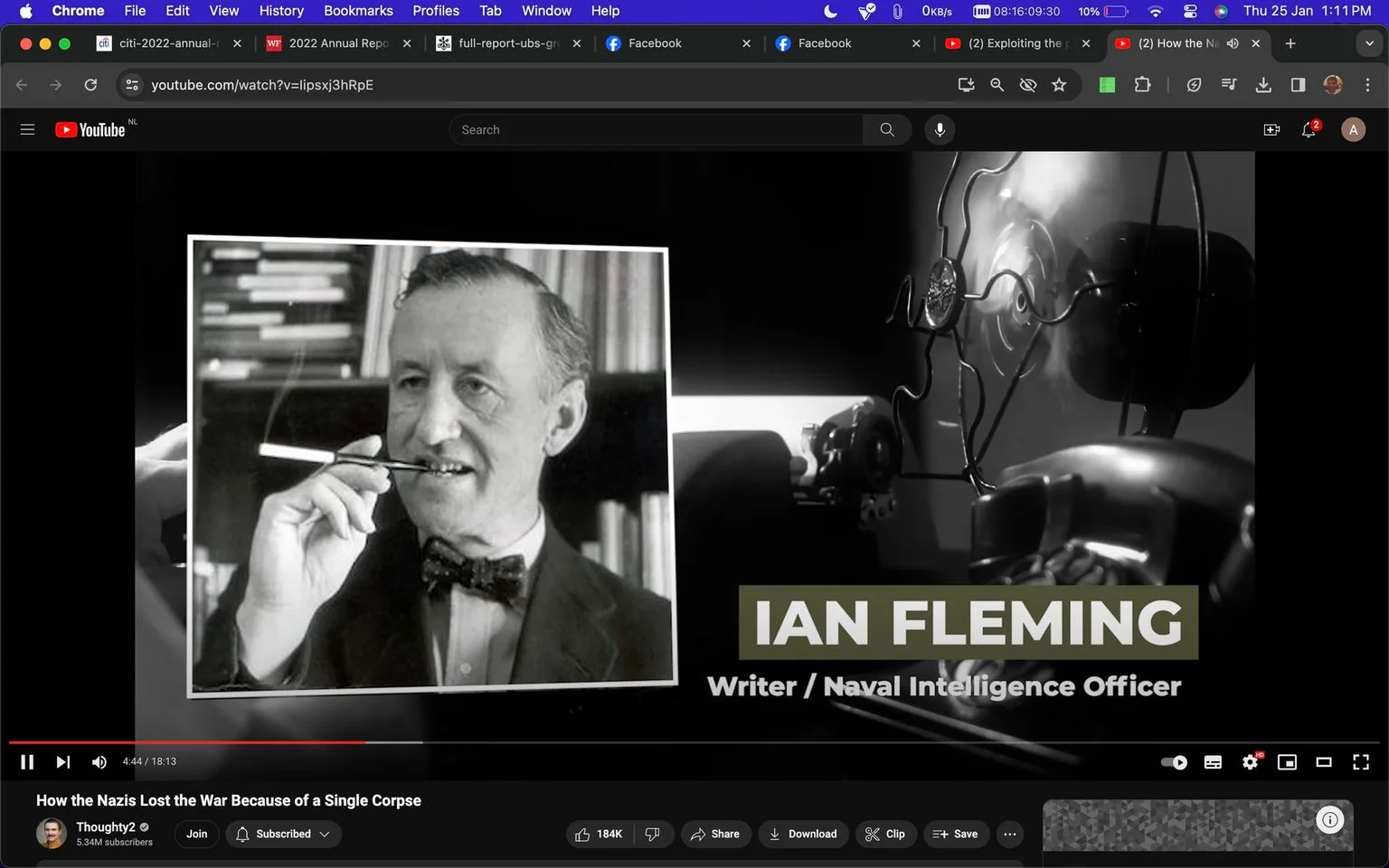Toggle subtitles/closed captions button
The width and height of the screenshot is (1389, 868).
(x=1213, y=762)
